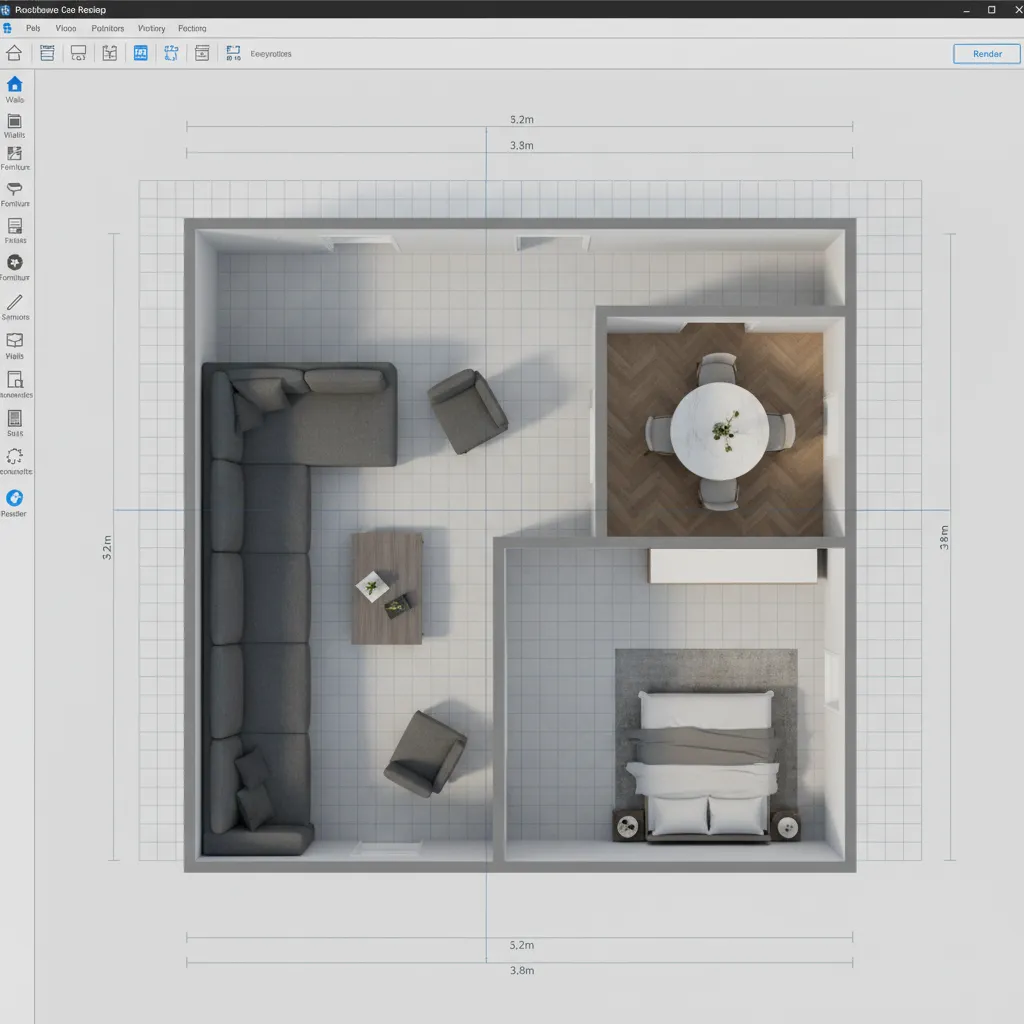Select the home icon in the top toolbar

click(14, 53)
